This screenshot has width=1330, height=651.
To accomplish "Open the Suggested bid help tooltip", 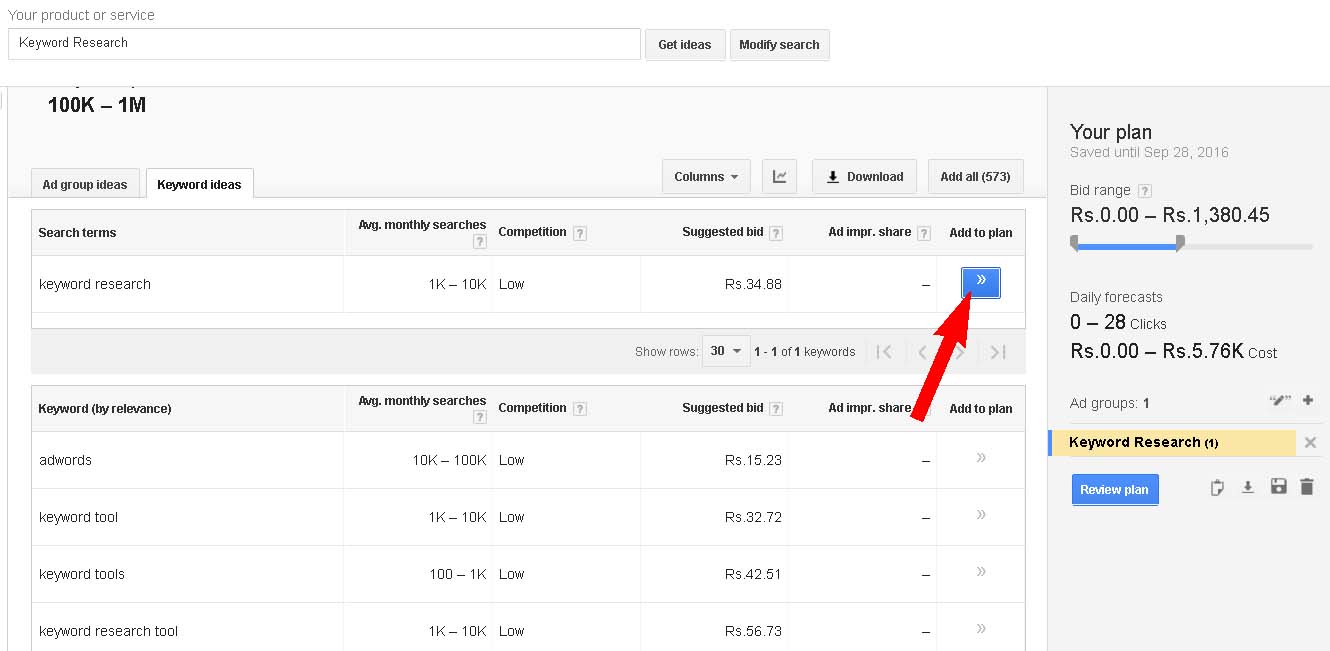I will [777, 232].
